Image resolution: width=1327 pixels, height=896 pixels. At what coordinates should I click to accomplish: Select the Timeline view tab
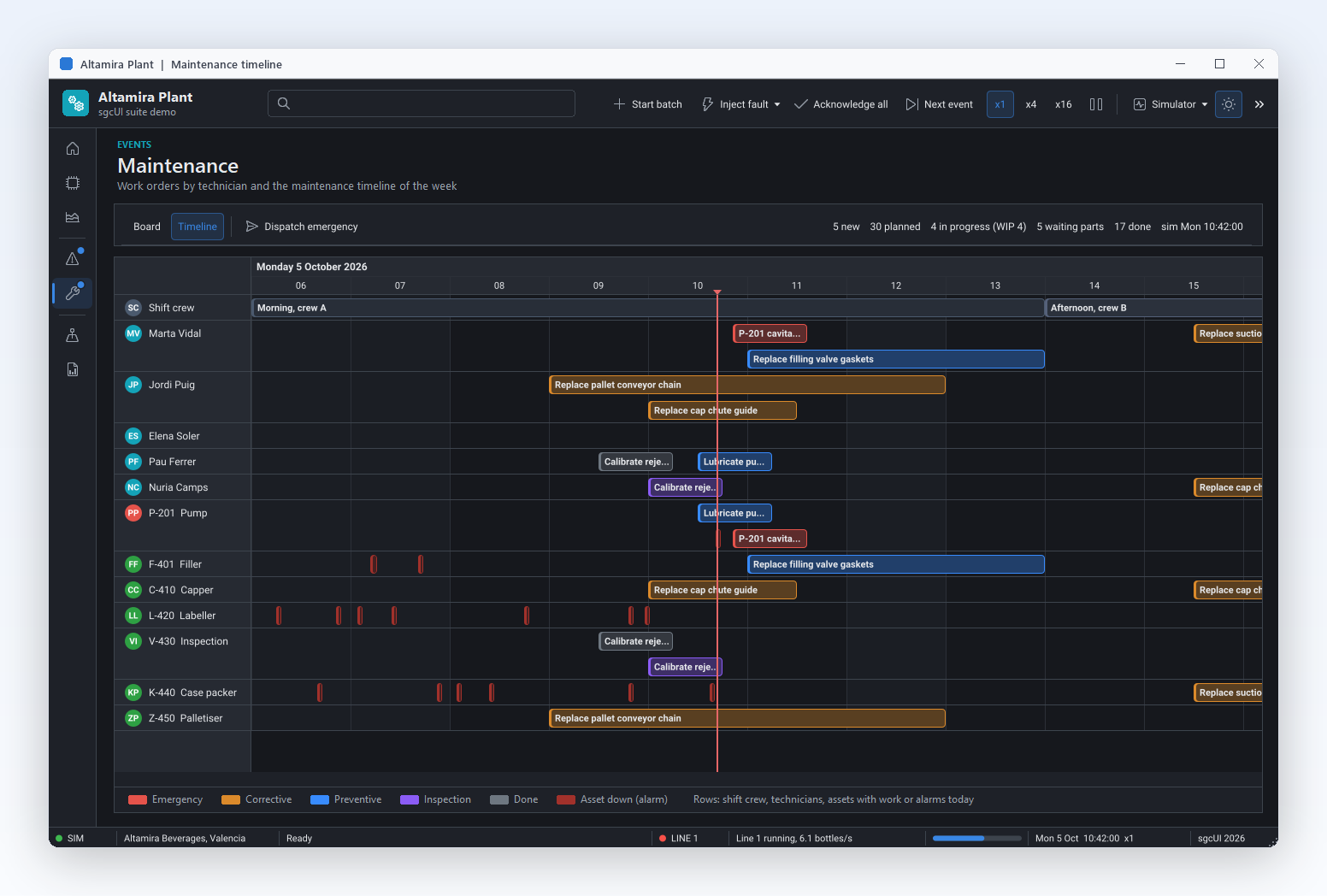click(x=198, y=227)
